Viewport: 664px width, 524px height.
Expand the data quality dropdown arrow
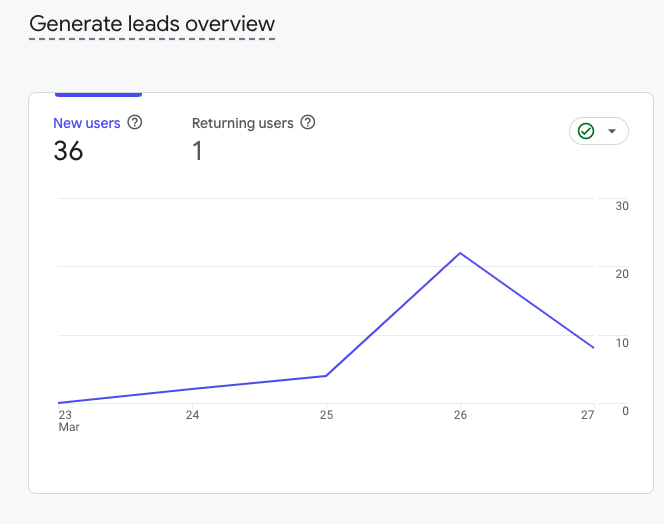(612, 131)
